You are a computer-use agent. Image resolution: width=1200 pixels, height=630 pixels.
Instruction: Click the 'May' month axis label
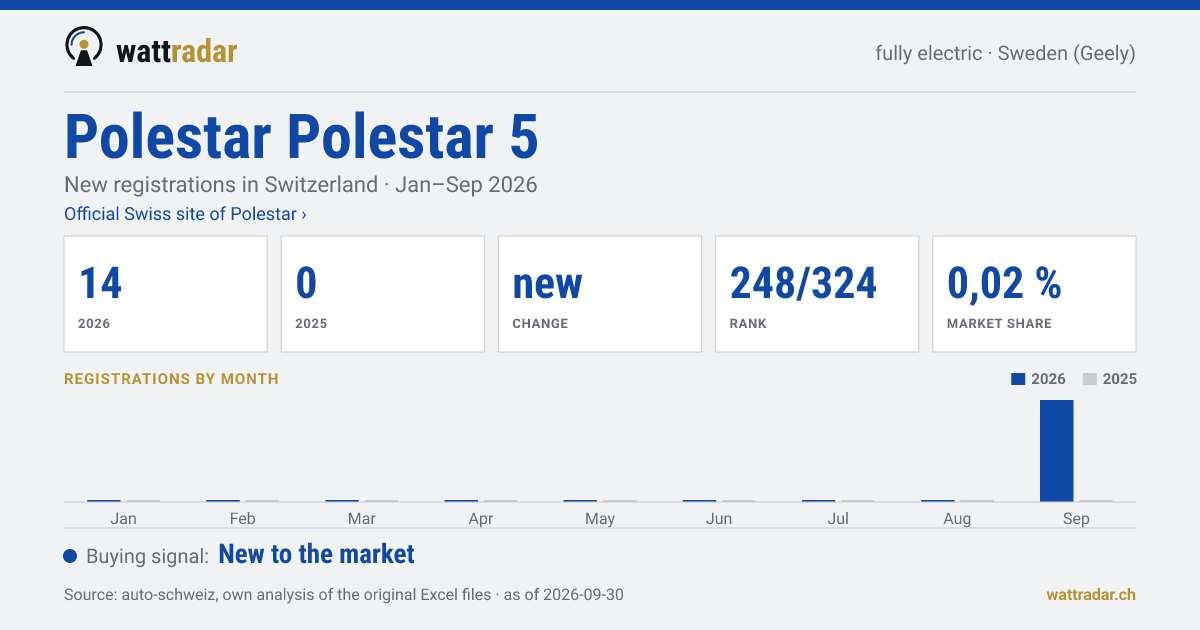[600, 519]
